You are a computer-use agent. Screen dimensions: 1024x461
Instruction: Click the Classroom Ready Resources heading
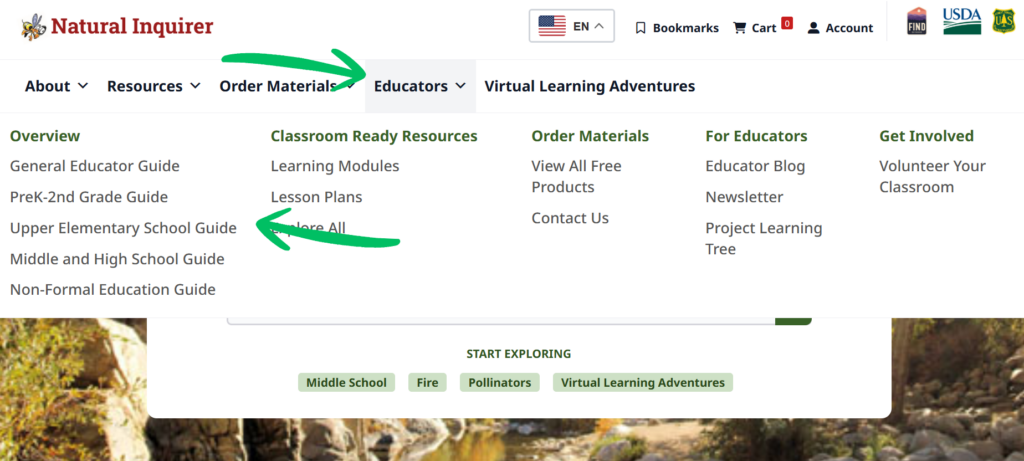374,136
